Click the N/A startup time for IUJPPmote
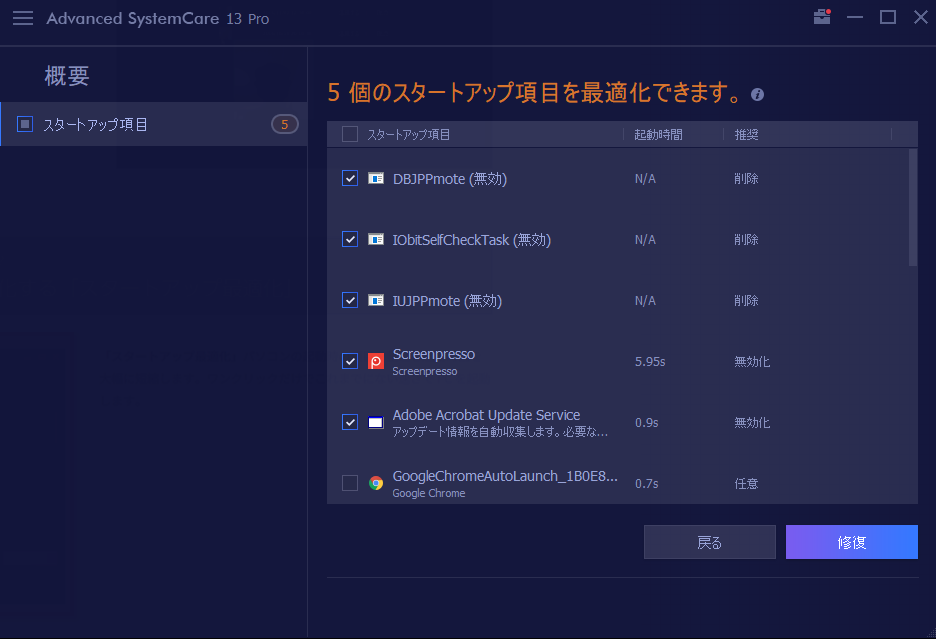This screenshot has width=936, height=639. 645,300
